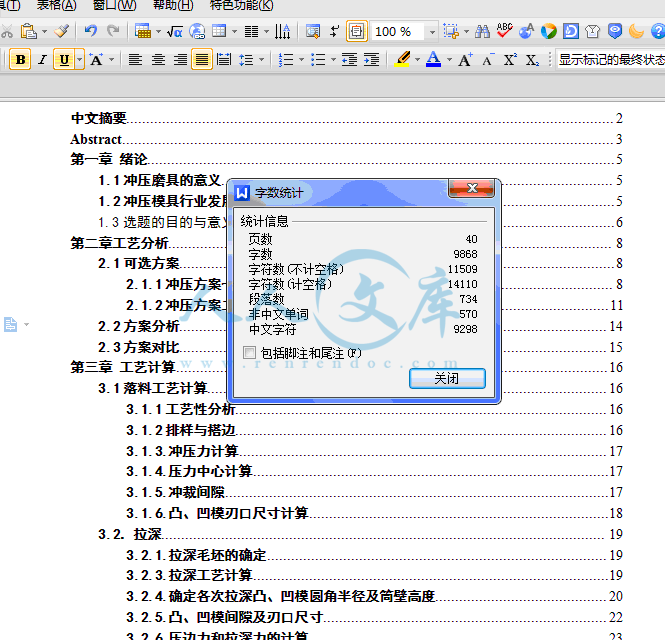Close the 字数统计 dialog with X

click(x=472, y=188)
